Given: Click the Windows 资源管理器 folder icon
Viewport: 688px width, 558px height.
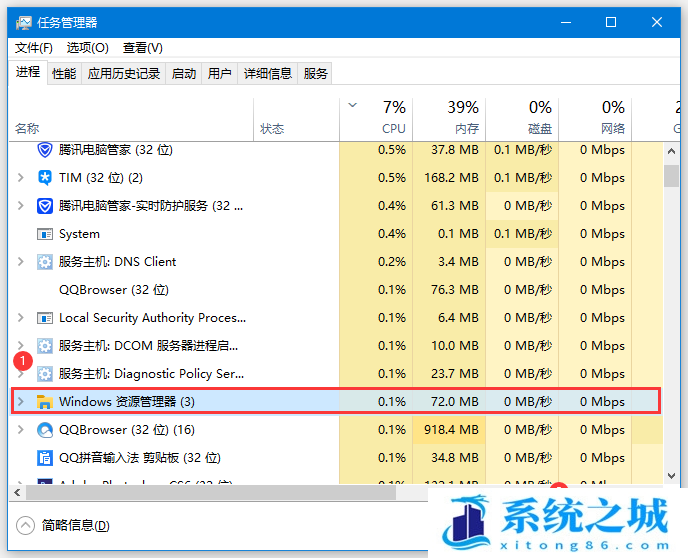Looking at the screenshot, I should point(44,402).
